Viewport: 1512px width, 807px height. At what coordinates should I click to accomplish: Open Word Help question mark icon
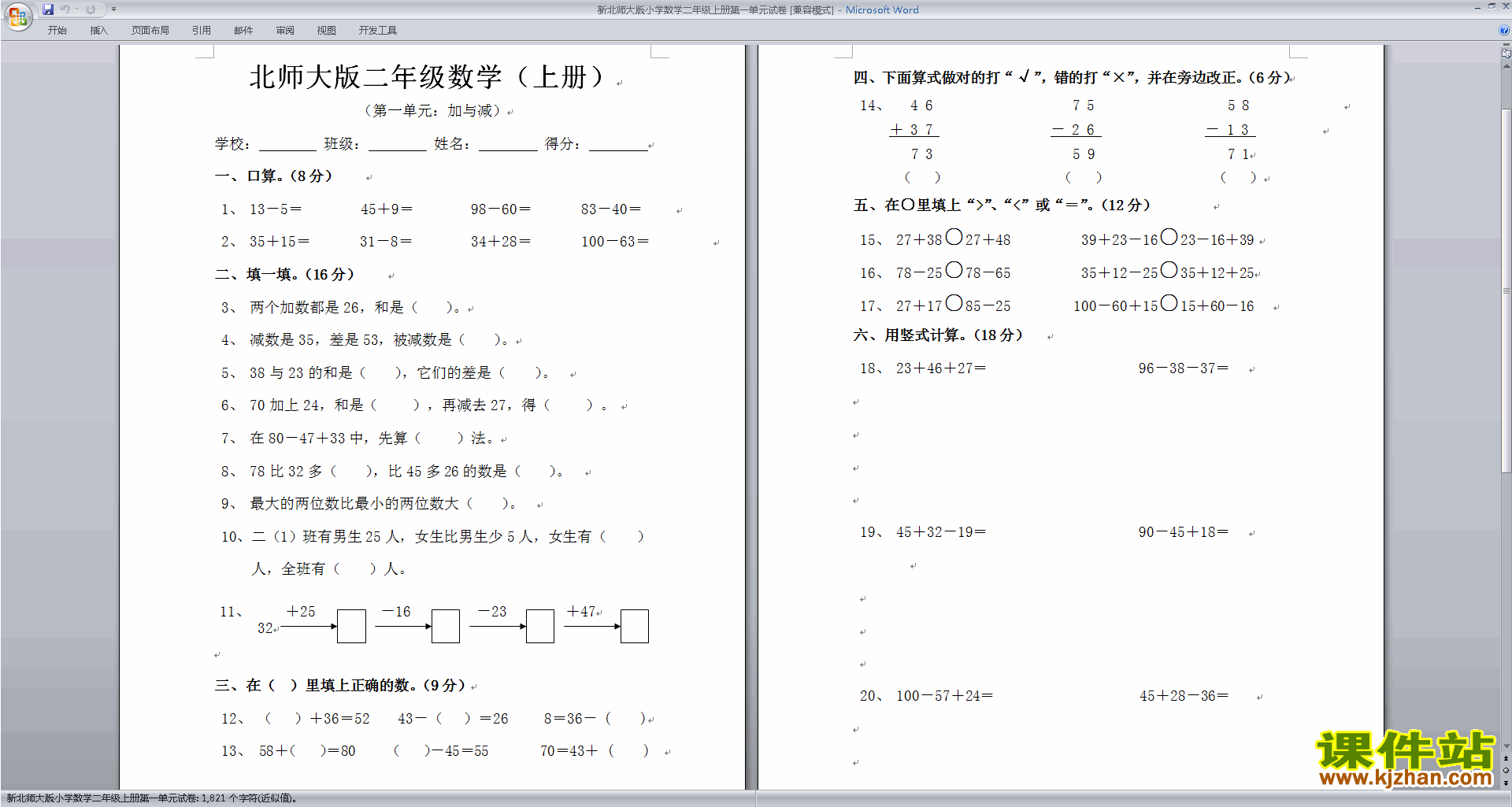pos(1504,31)
